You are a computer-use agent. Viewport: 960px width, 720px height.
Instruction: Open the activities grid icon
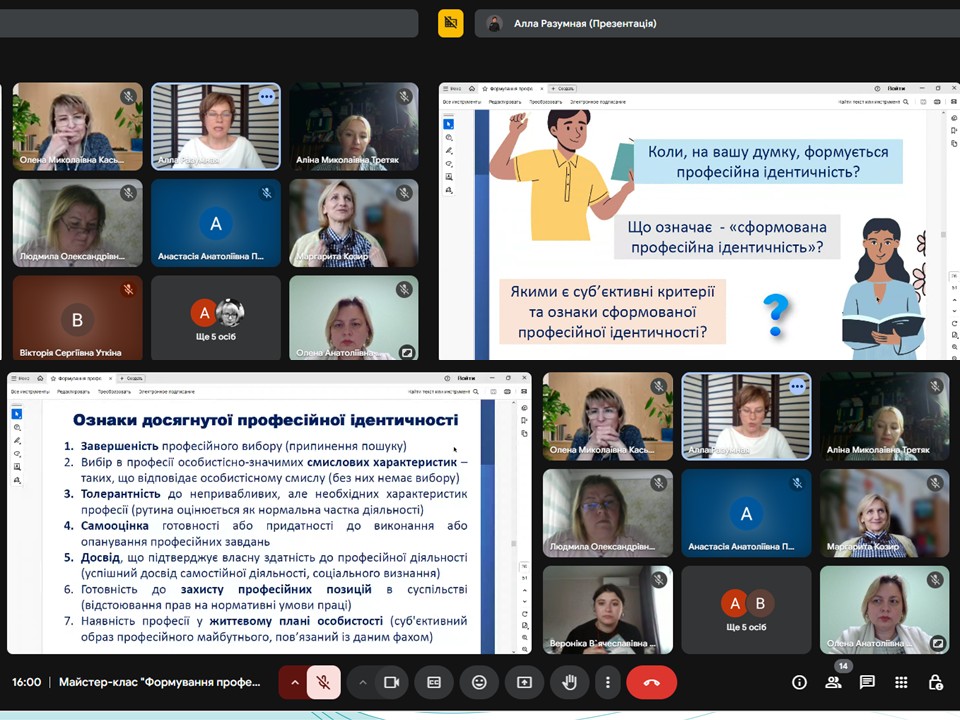pyautogui.click(x=901, y=682)
